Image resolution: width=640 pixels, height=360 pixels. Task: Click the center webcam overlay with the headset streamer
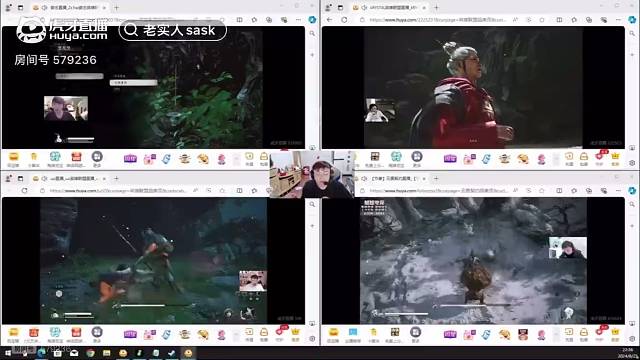click(312, 175)
